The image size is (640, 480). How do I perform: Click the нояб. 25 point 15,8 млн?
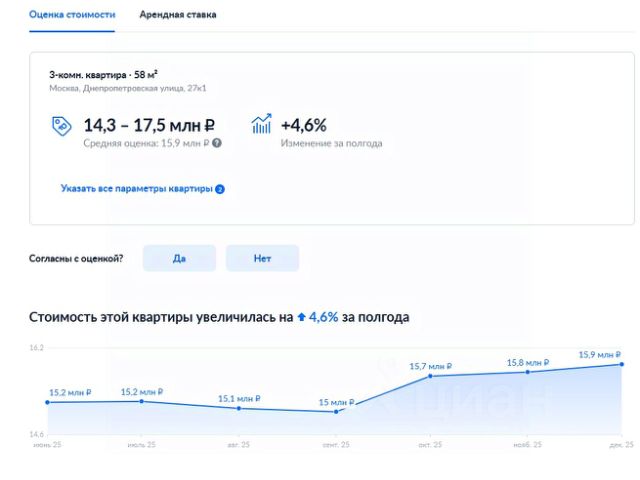(528, 372)
